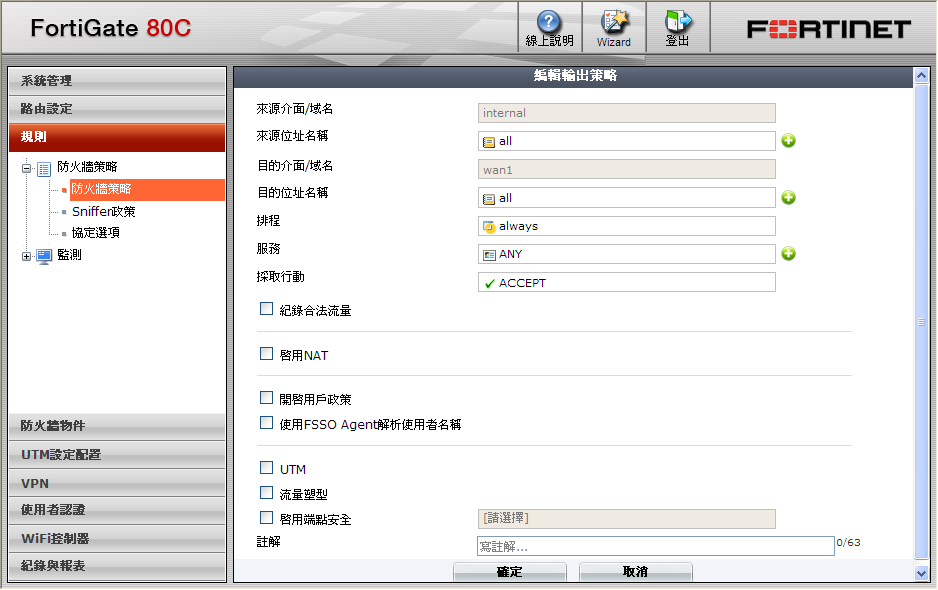Open 使用者認證 menu section

click(x=117, y=510)
